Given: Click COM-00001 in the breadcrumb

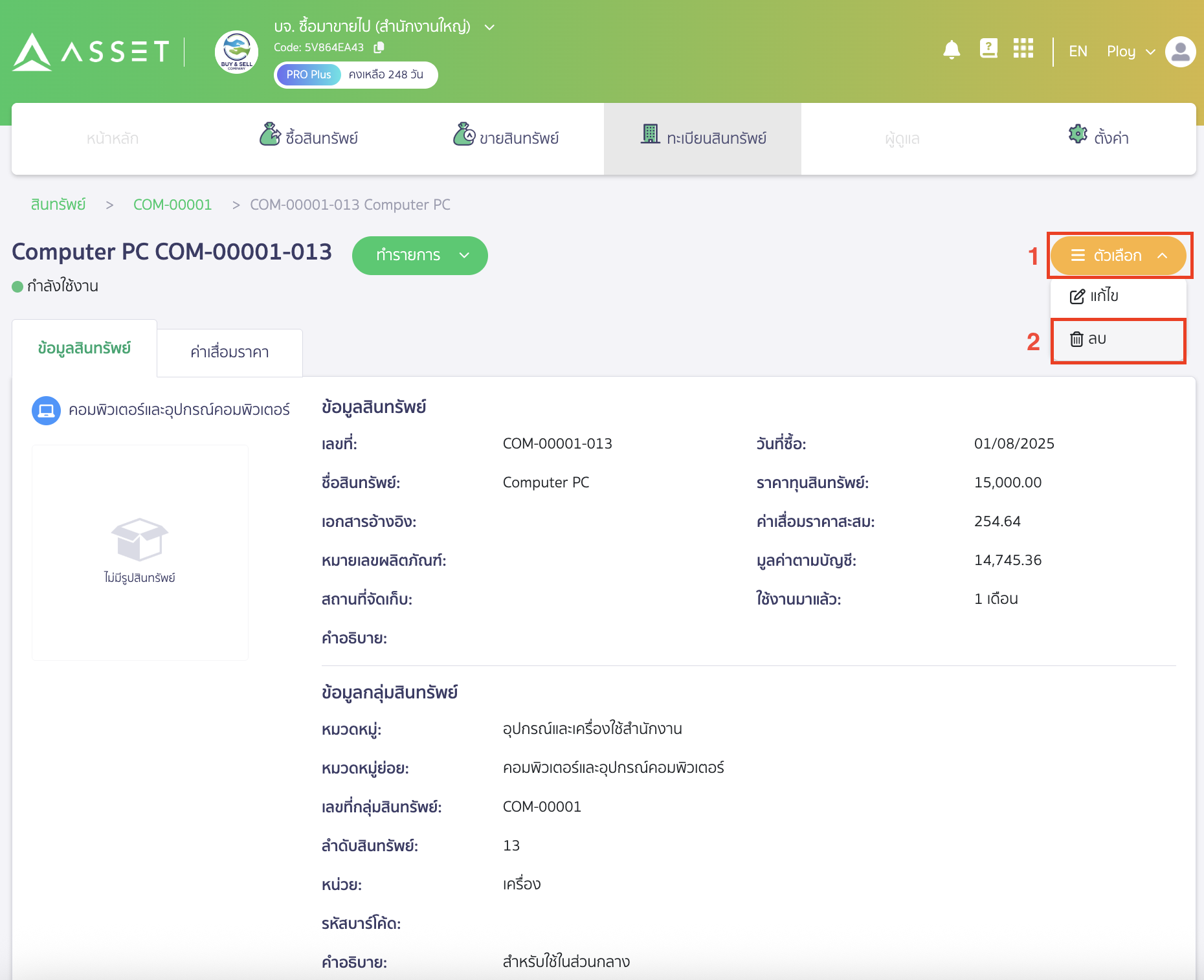Looking at the screenshot, I should [172, 204].
